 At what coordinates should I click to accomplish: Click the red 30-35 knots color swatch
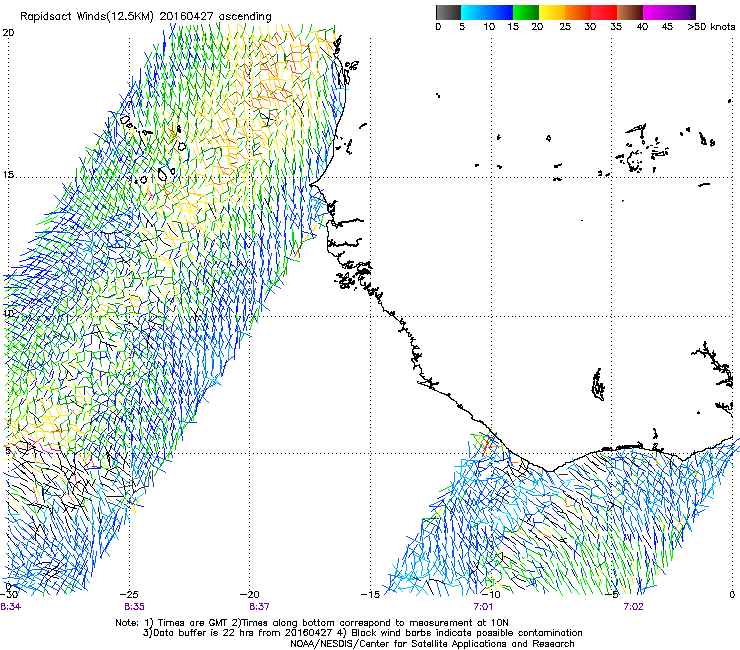coord(604,12)
